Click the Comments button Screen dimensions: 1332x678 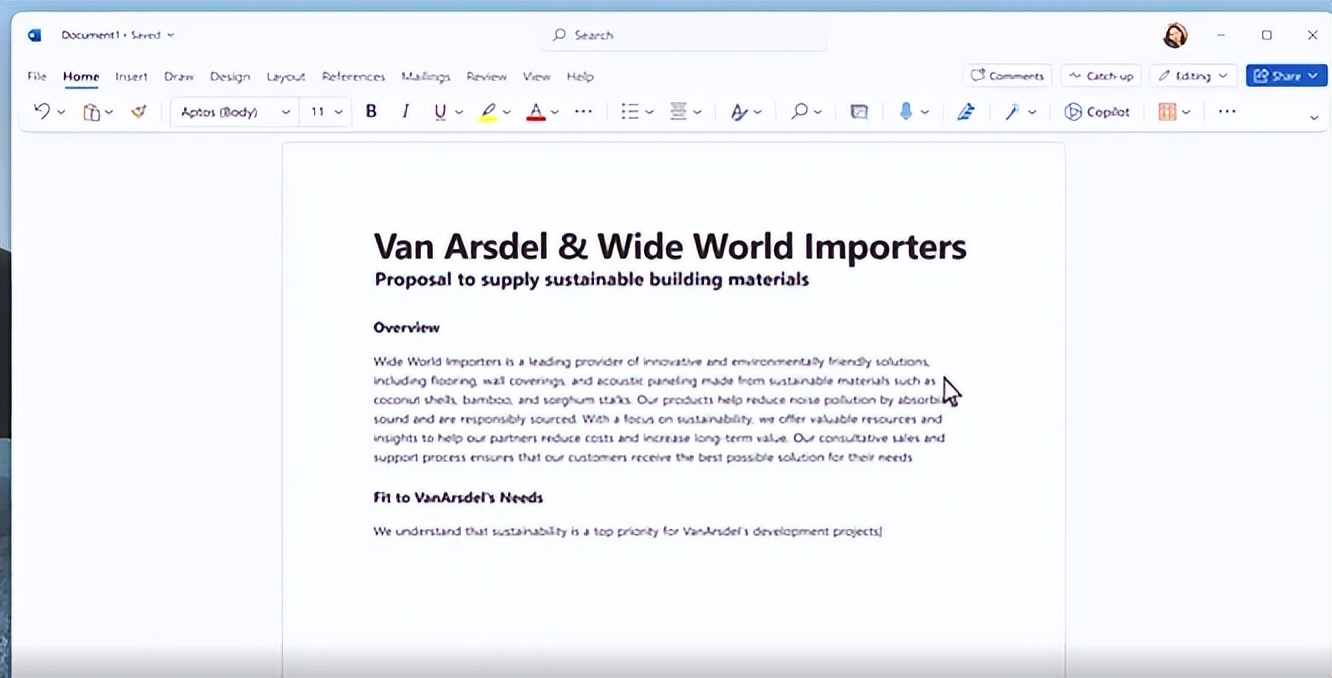[x=1007, y=76]
